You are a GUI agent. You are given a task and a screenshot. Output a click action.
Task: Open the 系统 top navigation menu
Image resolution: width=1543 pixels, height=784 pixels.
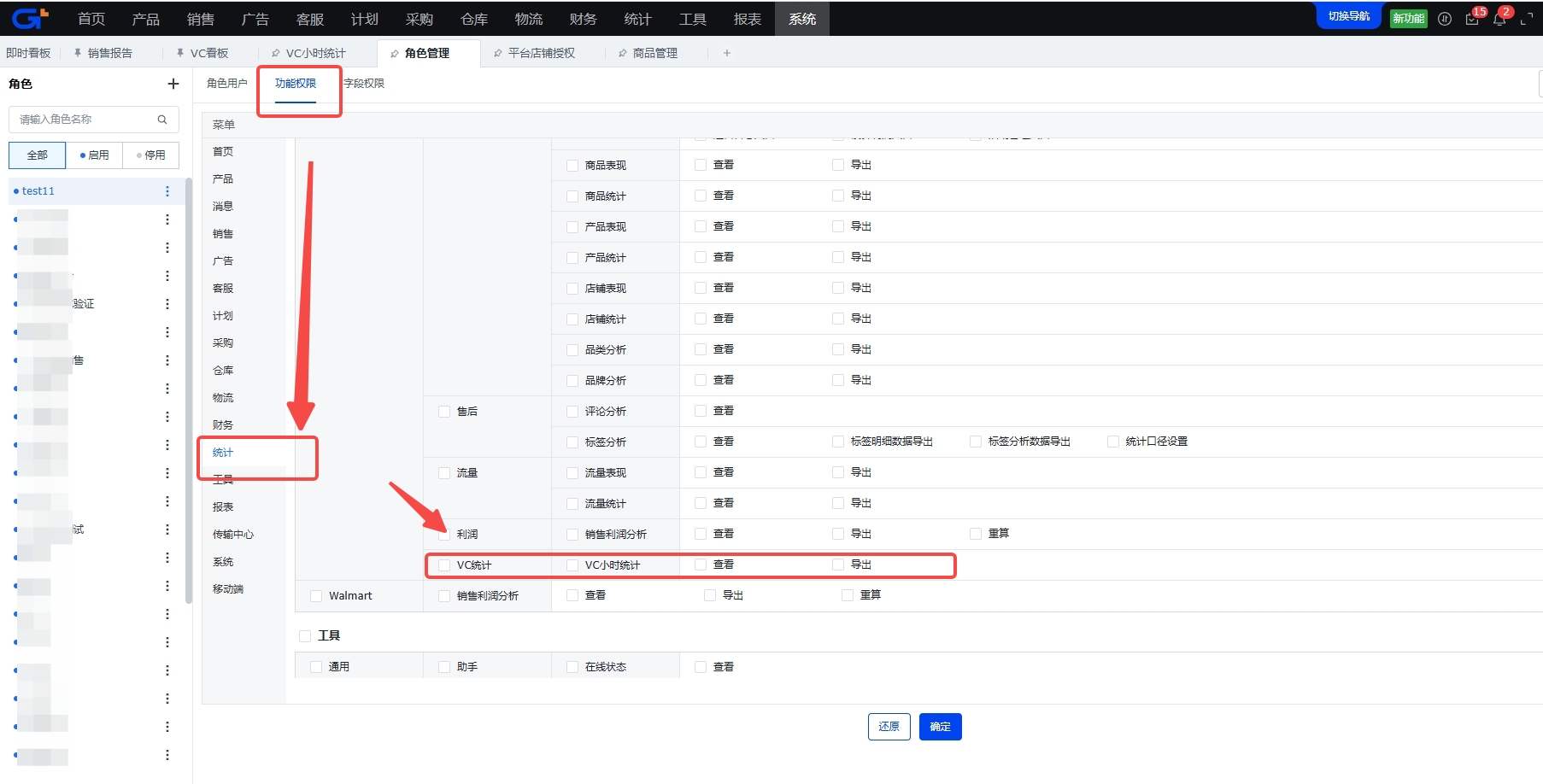tap(802, 19)
